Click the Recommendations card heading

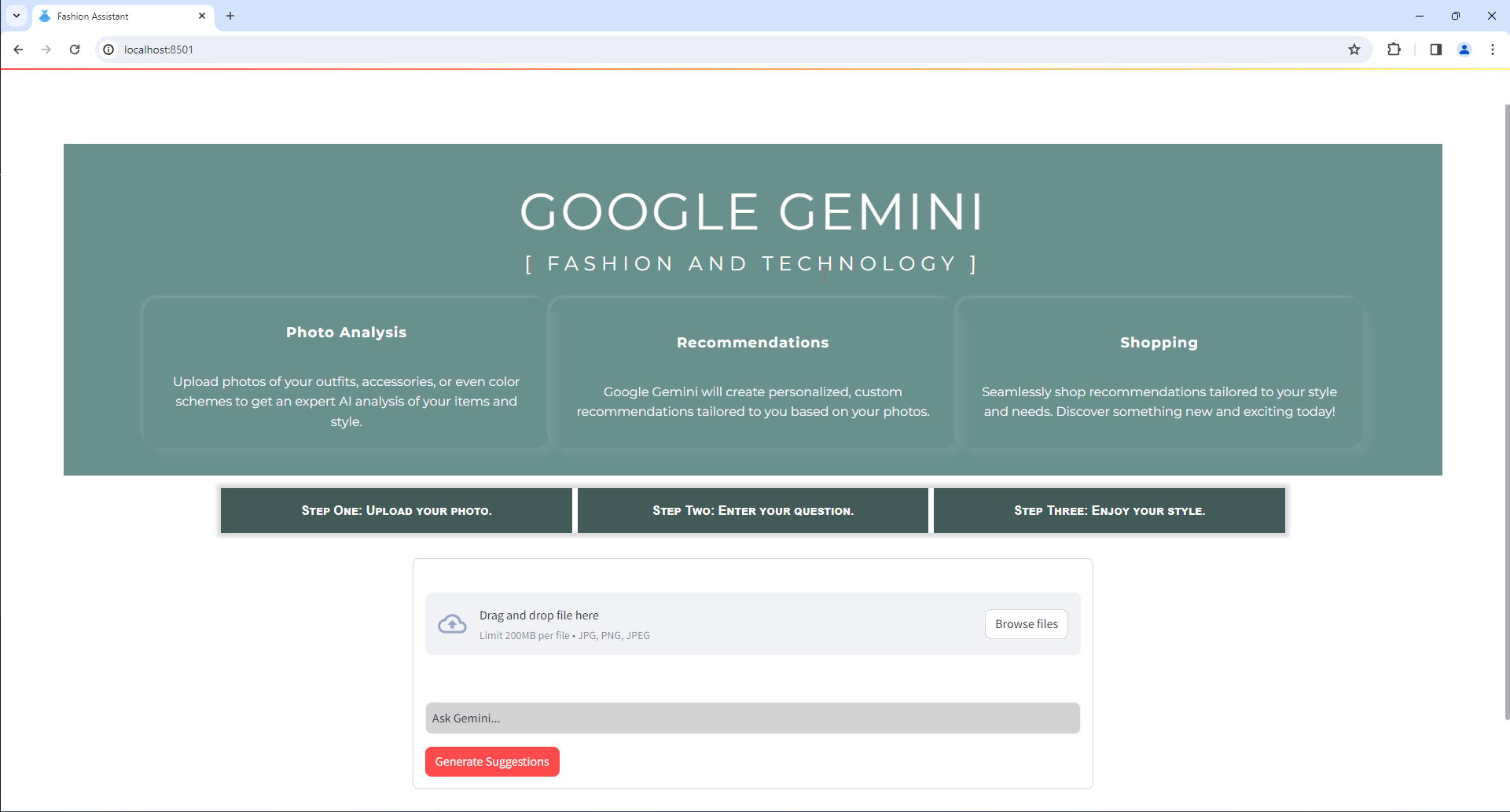(x=752, y=343)
